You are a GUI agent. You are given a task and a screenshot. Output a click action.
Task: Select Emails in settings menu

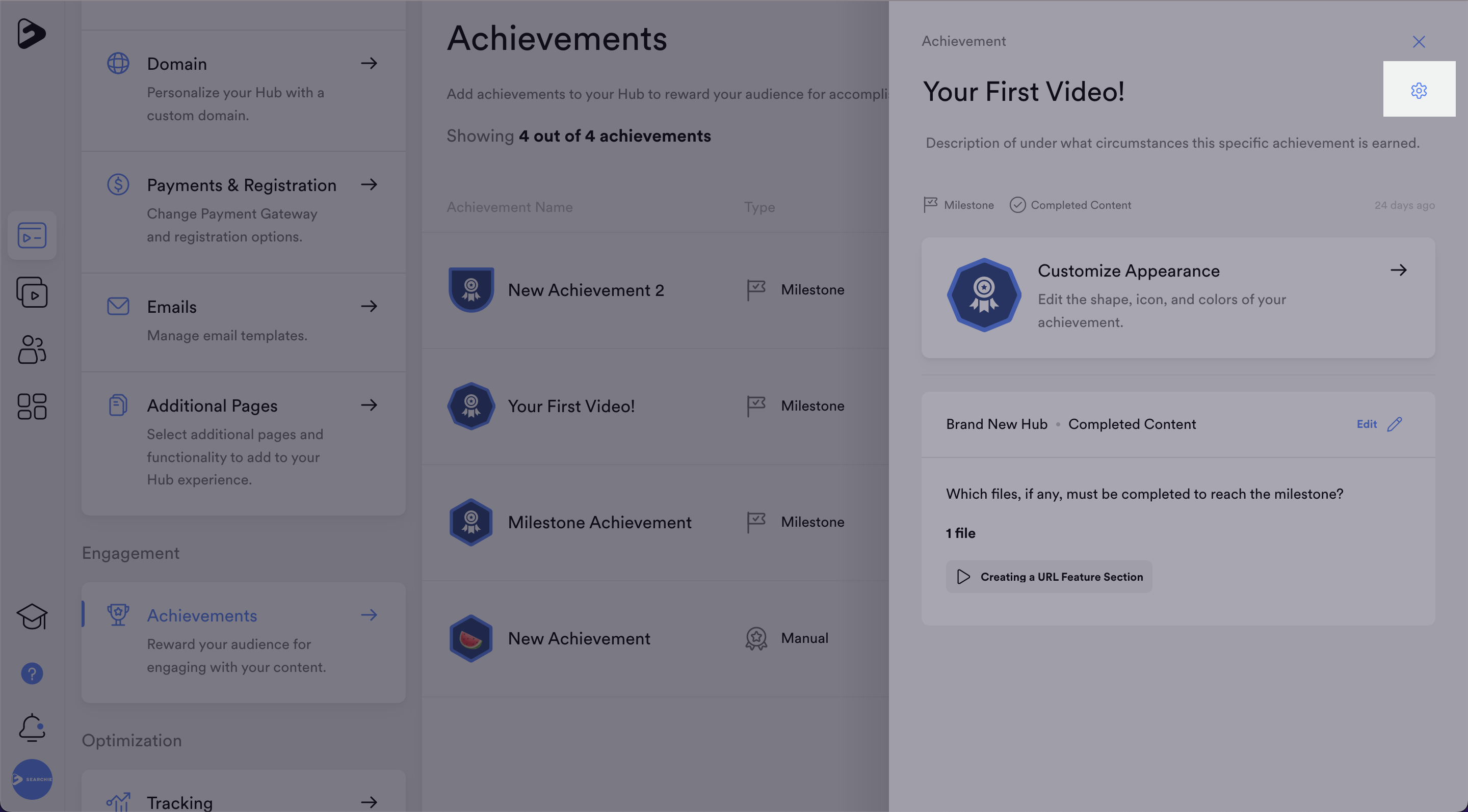[172, 307]
